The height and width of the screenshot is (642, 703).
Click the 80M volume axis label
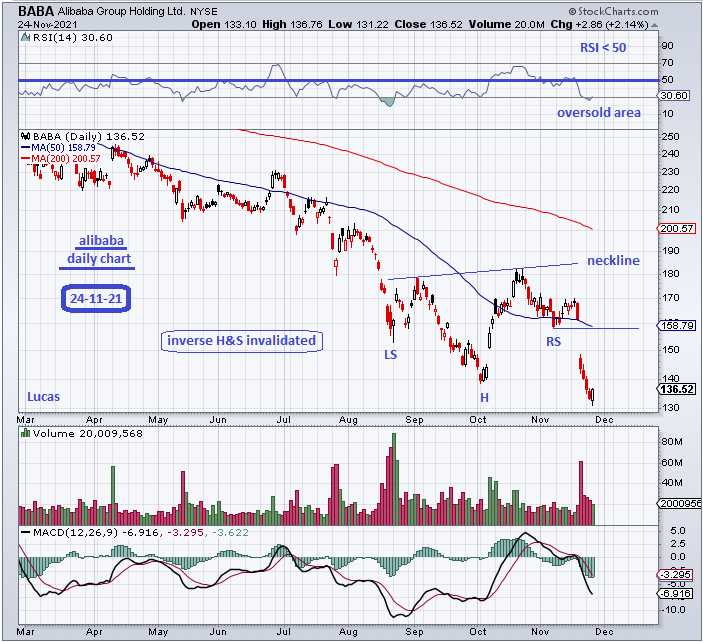point(672,442)
